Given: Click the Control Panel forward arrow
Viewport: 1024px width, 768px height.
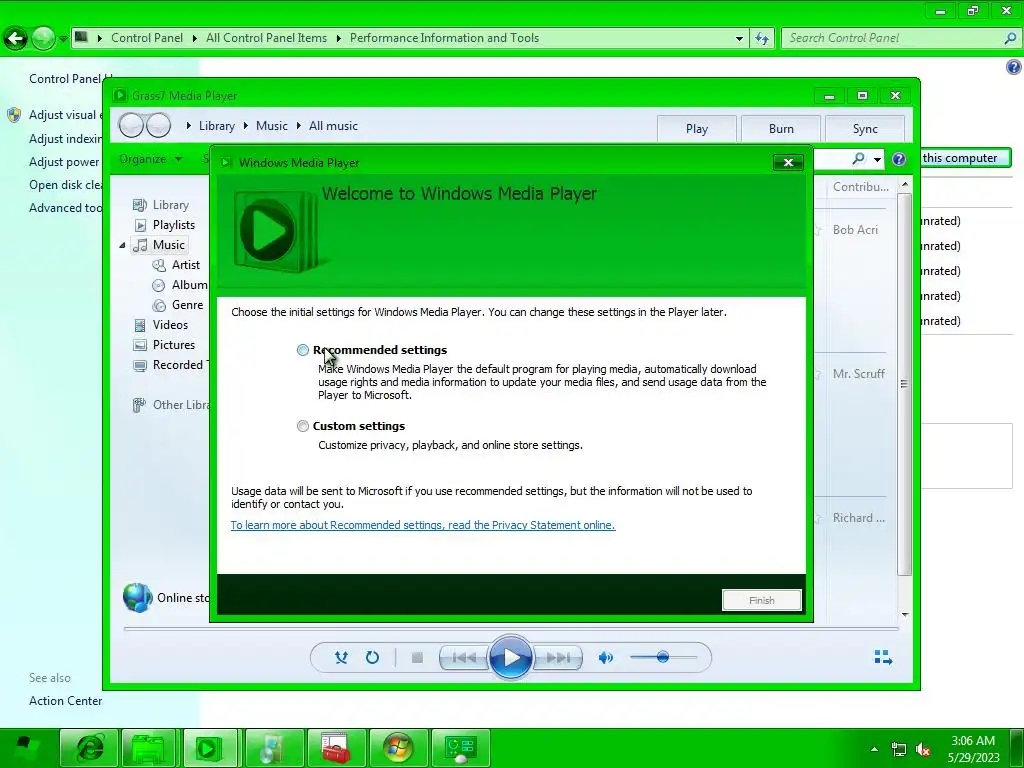Looking at the screenshot, I should click(43, 39).
